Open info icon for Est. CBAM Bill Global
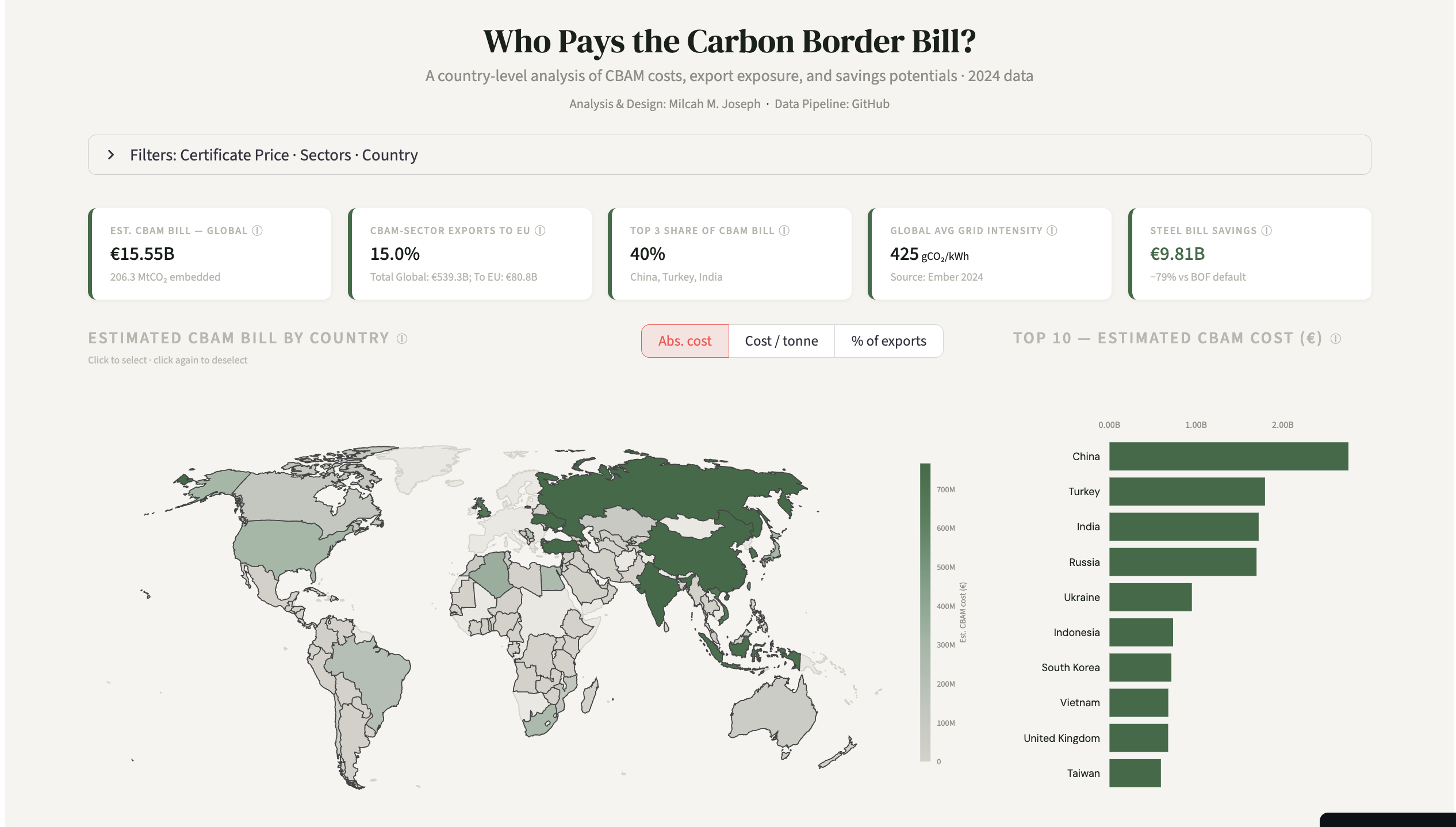The height and width of the screenshot is (827, 1456). [258, 231]
